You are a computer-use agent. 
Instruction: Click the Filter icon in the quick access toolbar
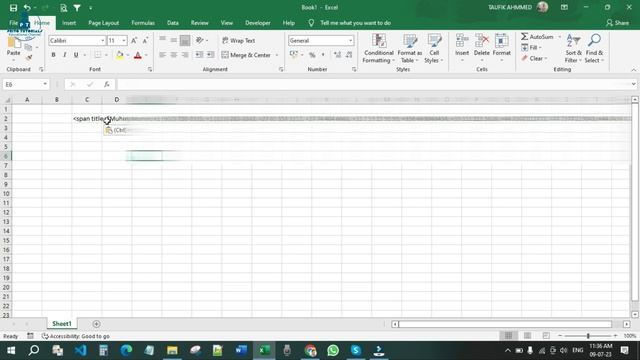[x=77, y=7]
